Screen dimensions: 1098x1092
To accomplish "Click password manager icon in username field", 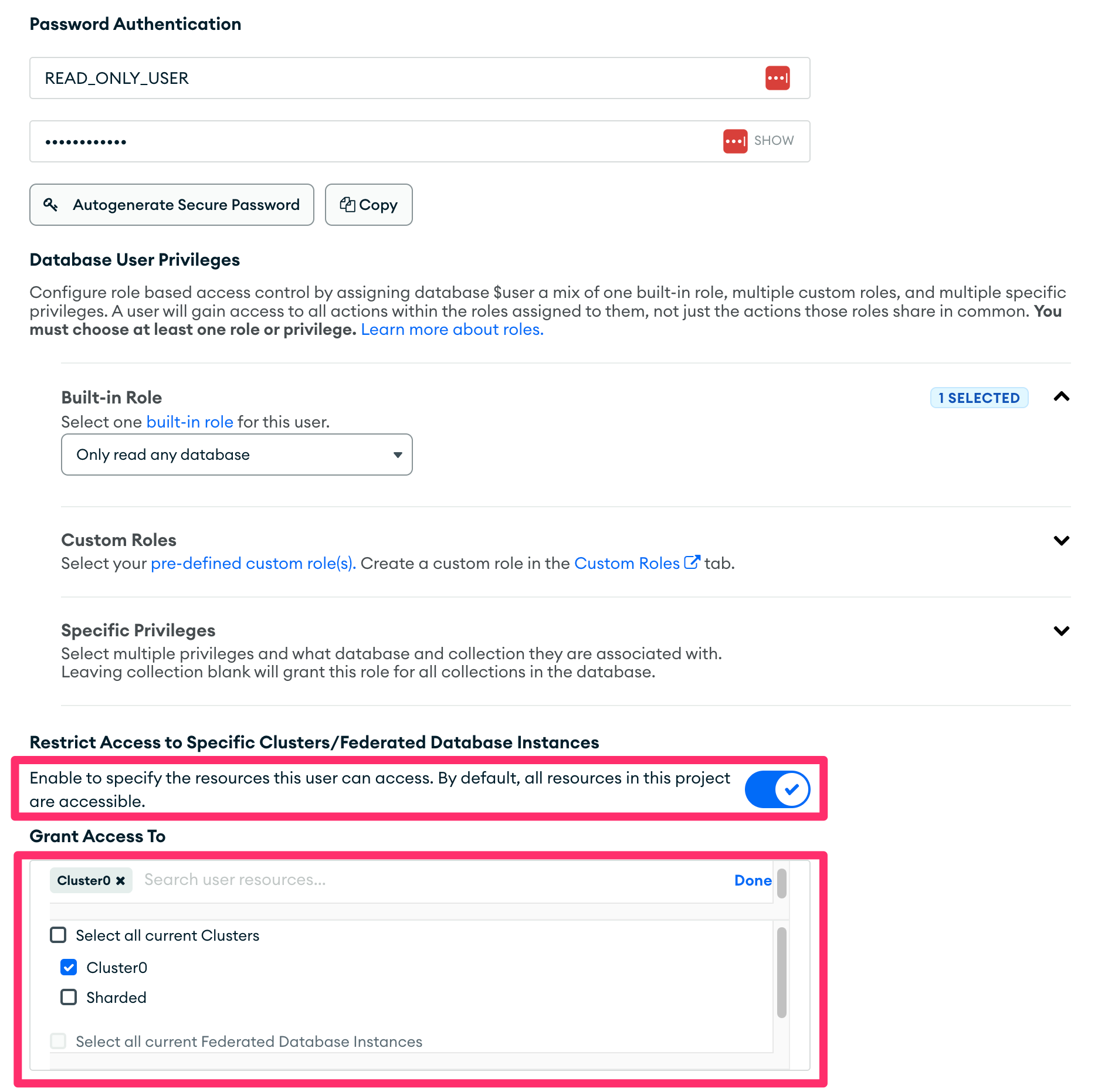I will point(777,78).
